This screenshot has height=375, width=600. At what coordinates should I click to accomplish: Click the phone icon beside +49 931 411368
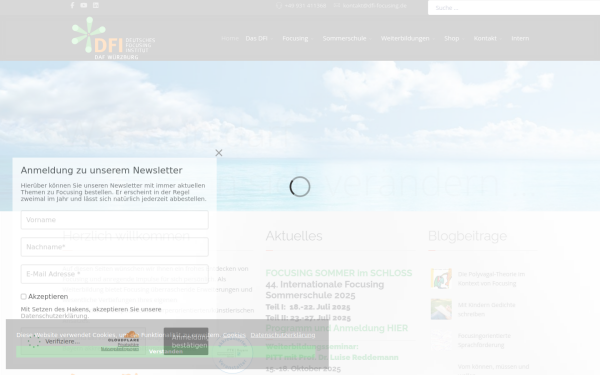coord(279,5)
